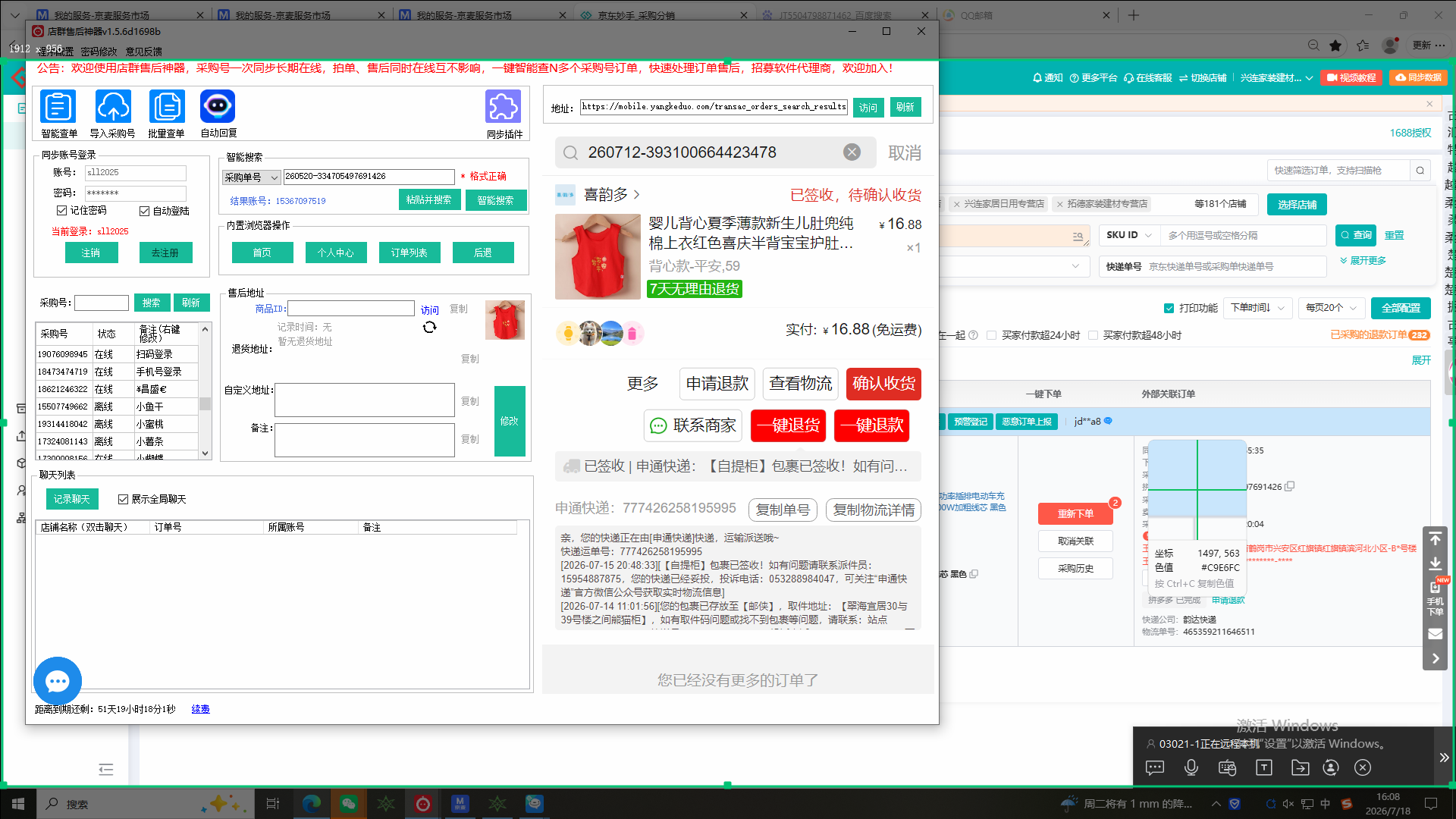Open the 意见反馈 menu
Viewport: 1456px width, 819px height.
point(143,52)
